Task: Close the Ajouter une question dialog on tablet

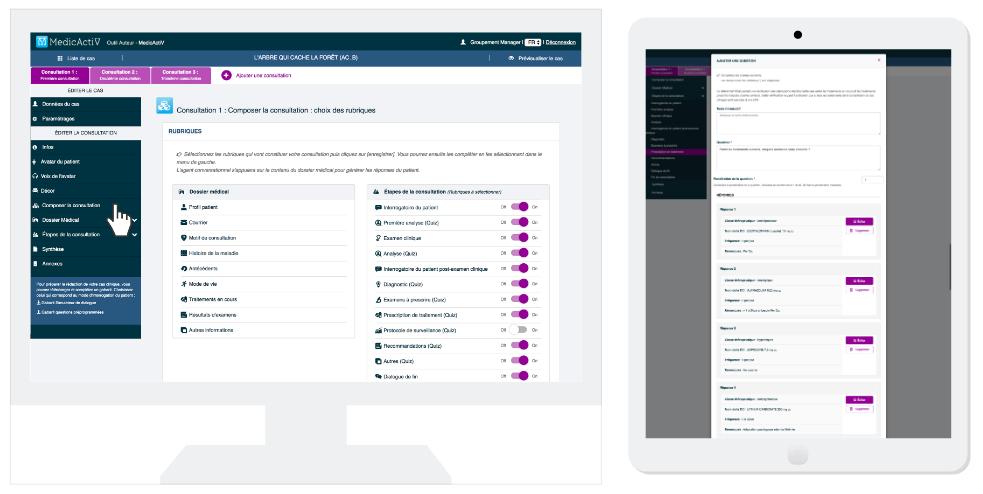Action: 878,60
